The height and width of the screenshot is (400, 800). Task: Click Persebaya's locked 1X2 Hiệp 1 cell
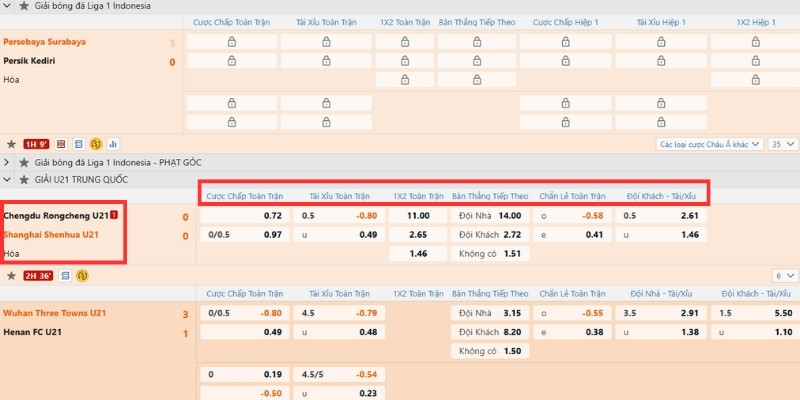click(x=755, y=42)
